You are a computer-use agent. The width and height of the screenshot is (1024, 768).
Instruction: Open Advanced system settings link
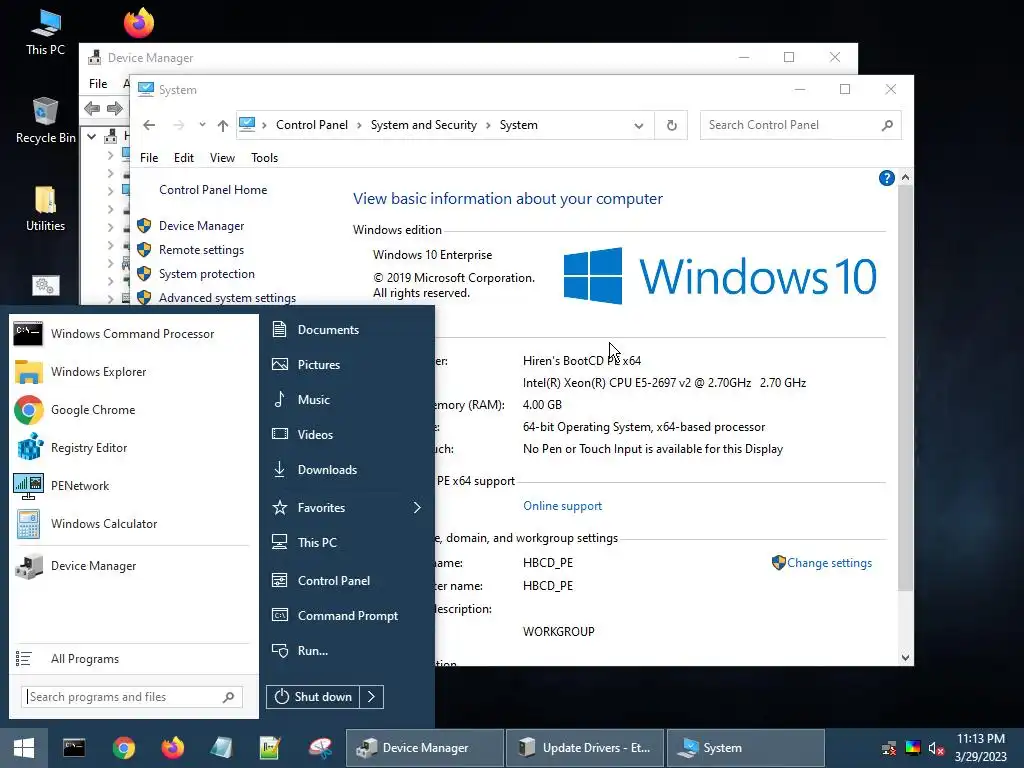[x=227, y=298]
